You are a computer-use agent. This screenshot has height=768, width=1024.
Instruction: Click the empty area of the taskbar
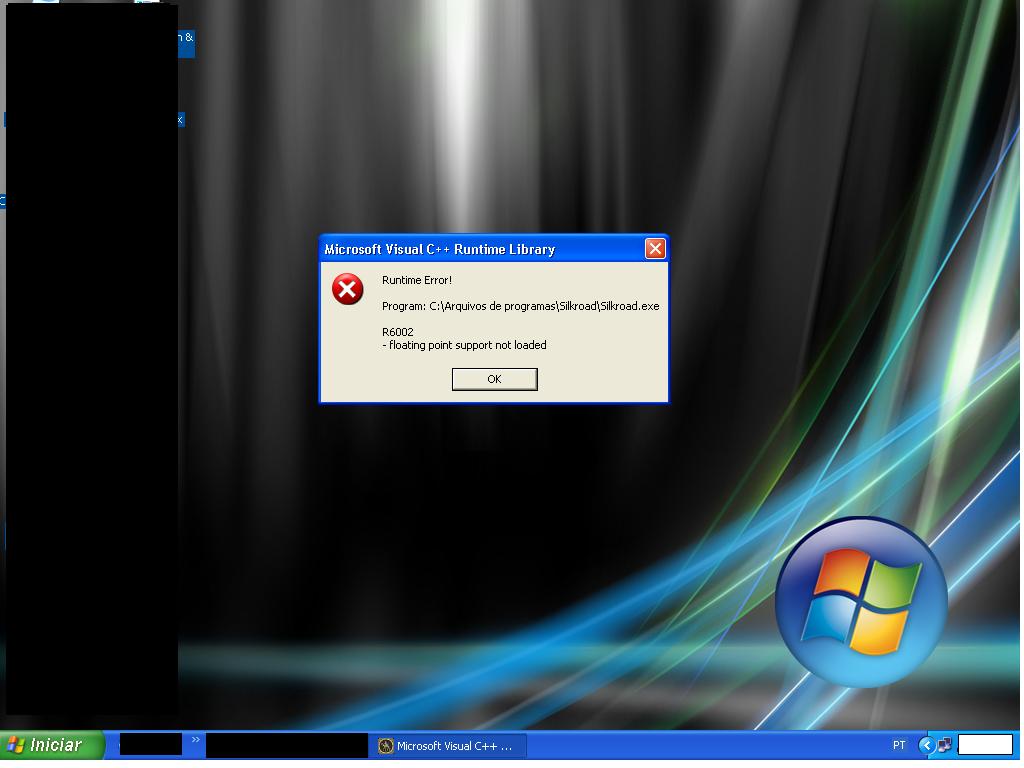tap(700, 746)
